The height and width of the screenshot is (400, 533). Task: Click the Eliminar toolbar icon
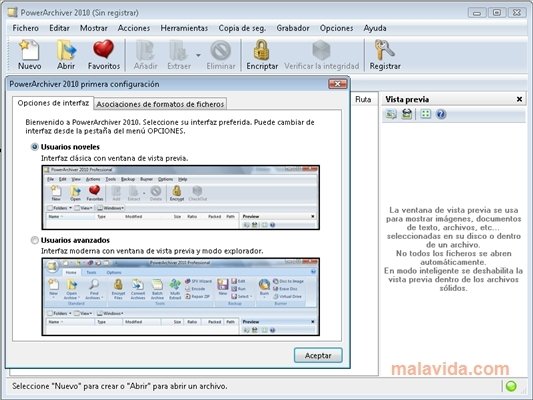[x=221, y=55]
